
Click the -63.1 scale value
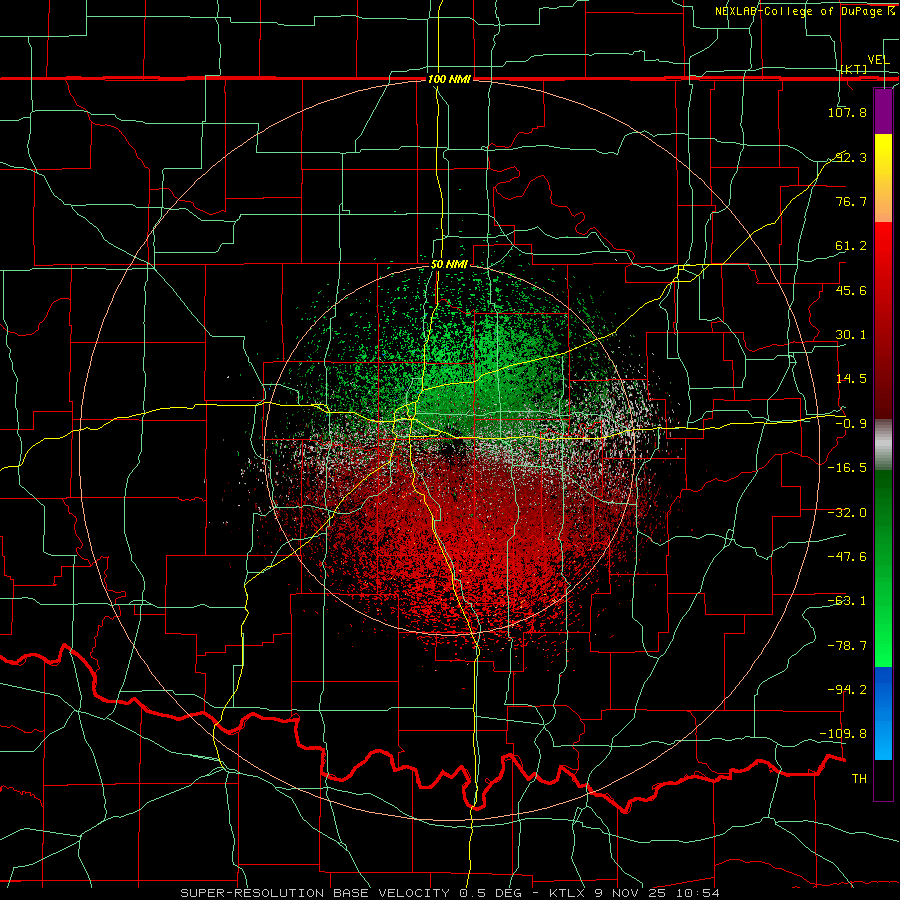coord(847,601)
